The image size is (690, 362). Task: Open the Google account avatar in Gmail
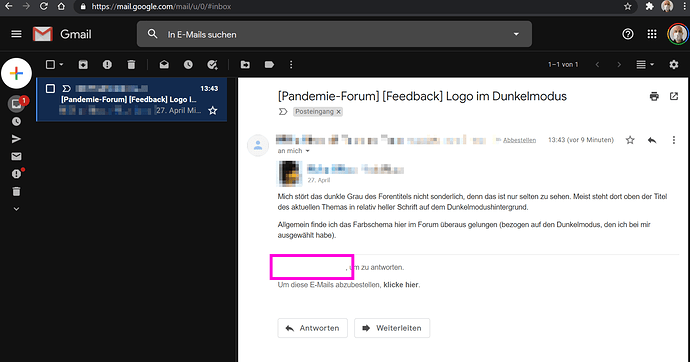click(x=678, y=34)
